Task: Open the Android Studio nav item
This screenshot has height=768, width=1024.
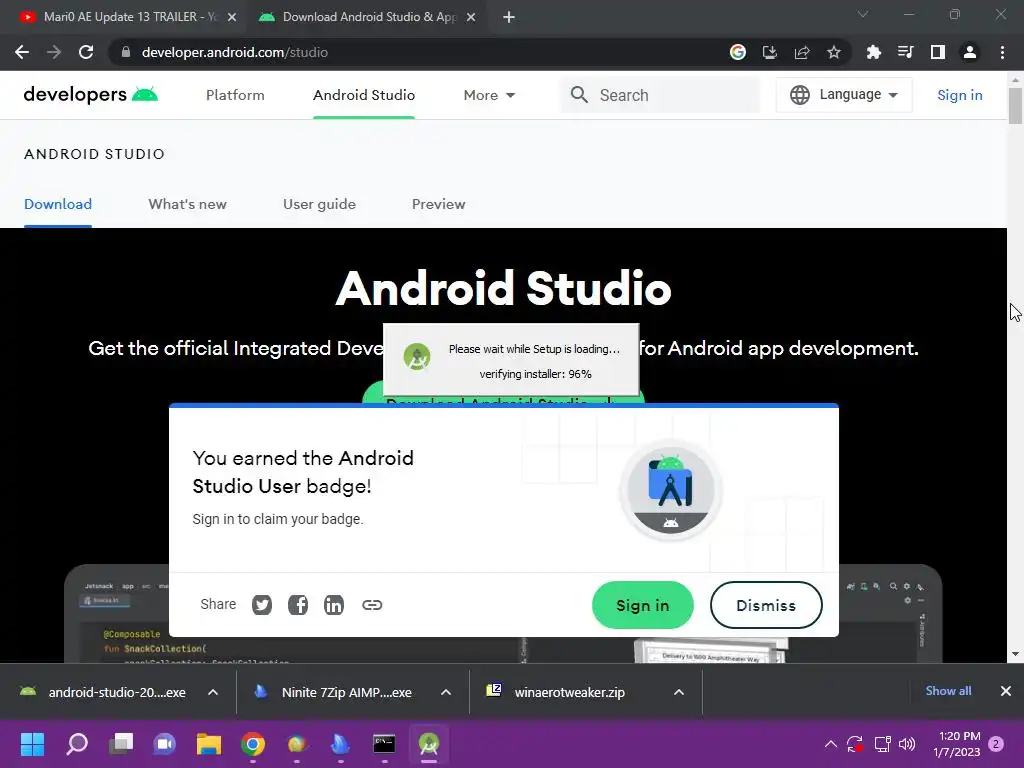Action: click(x=364, y=95)
